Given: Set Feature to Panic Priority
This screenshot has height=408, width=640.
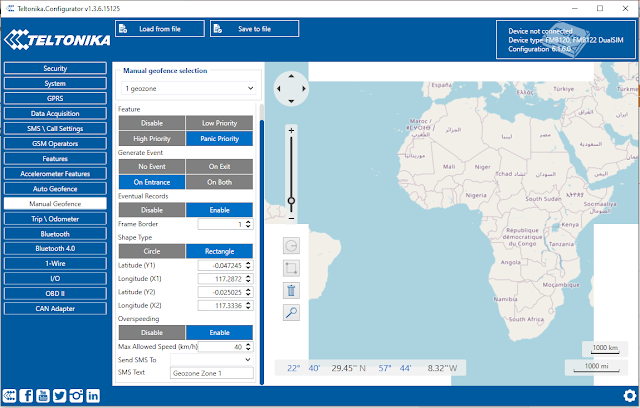Looking at the screenshot, I should pos(219,139).
